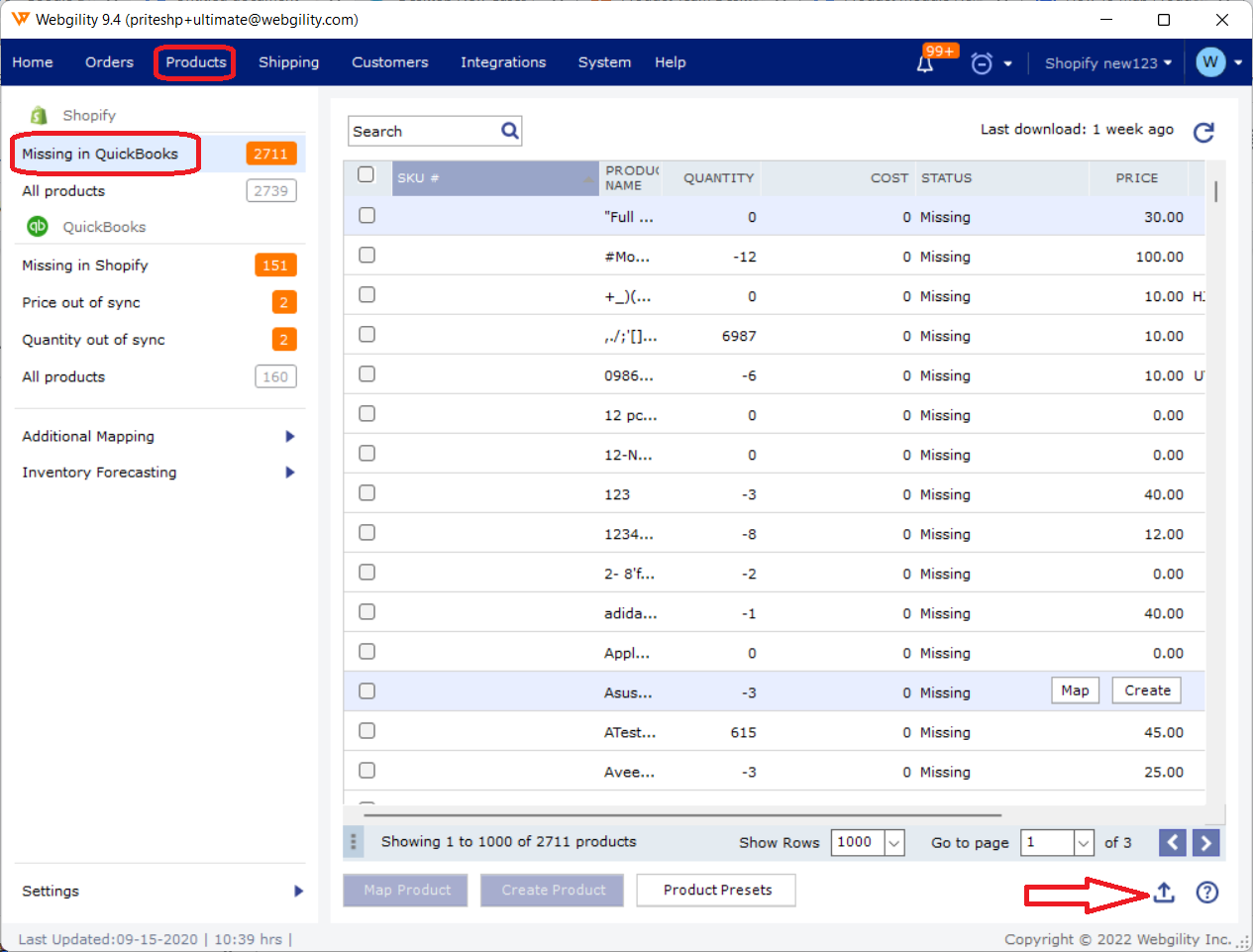Check the row for 0986... product
The width and height of the screenshot is (1253, 952).
366,373
